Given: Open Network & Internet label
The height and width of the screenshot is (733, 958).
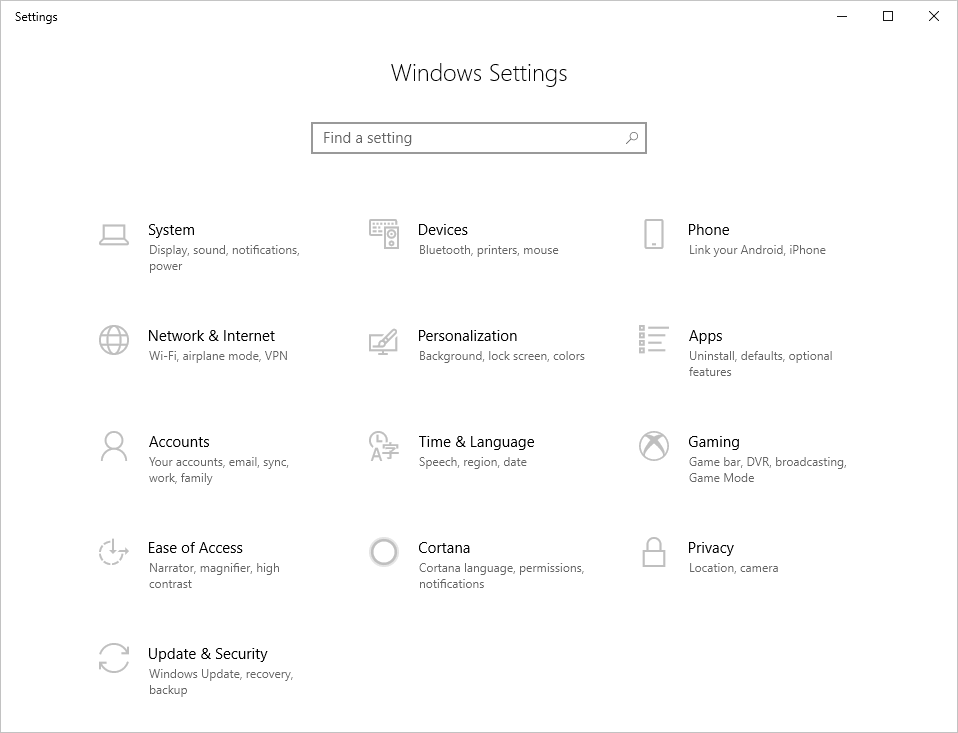Looking at the screenshot, I should pyautogui.click(x=211, y=336).
